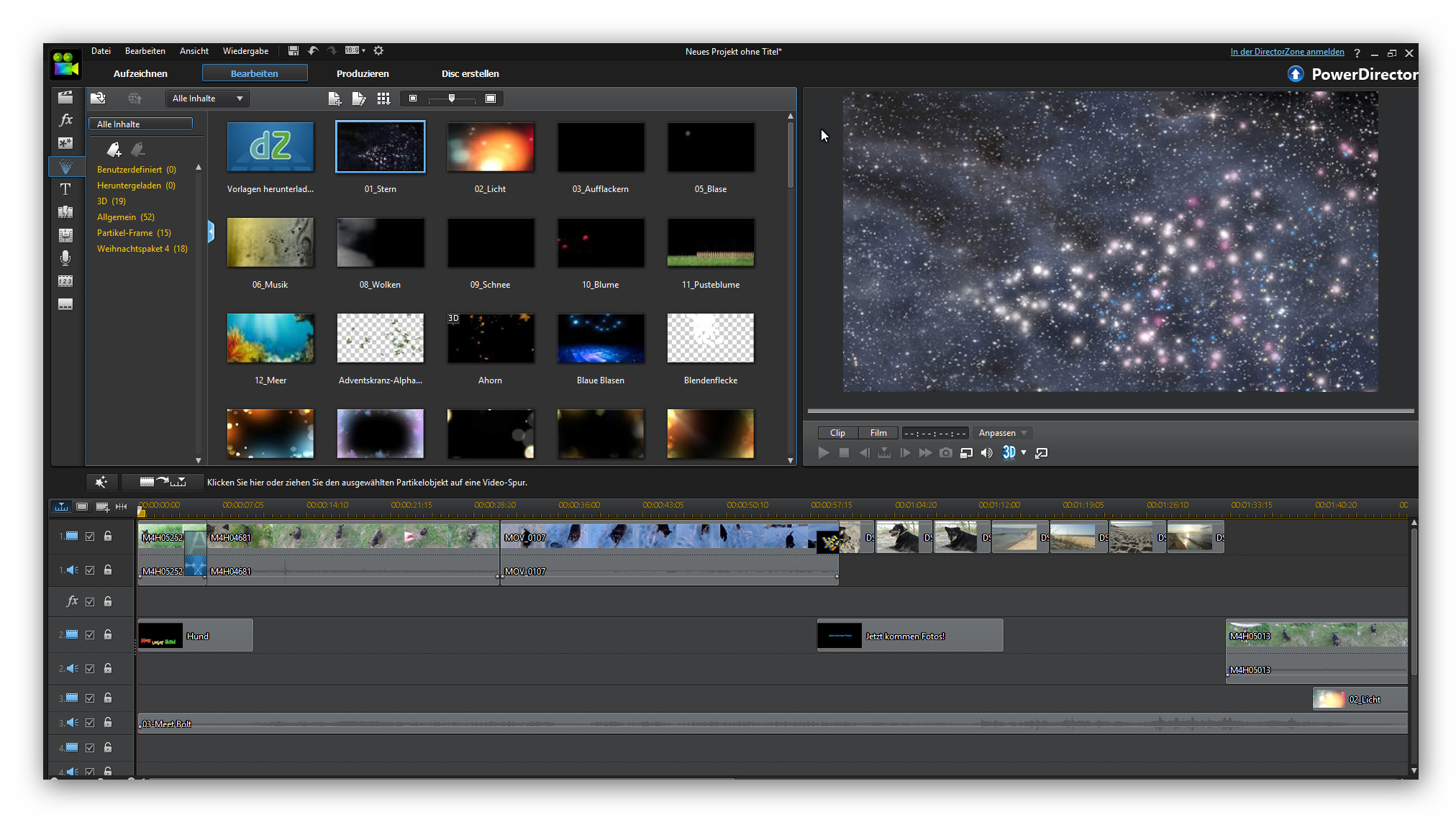This screenshot has height=817, width=1456.
Task: Open the 3D mode dropdown arrow
Action: pos(1024,452)
